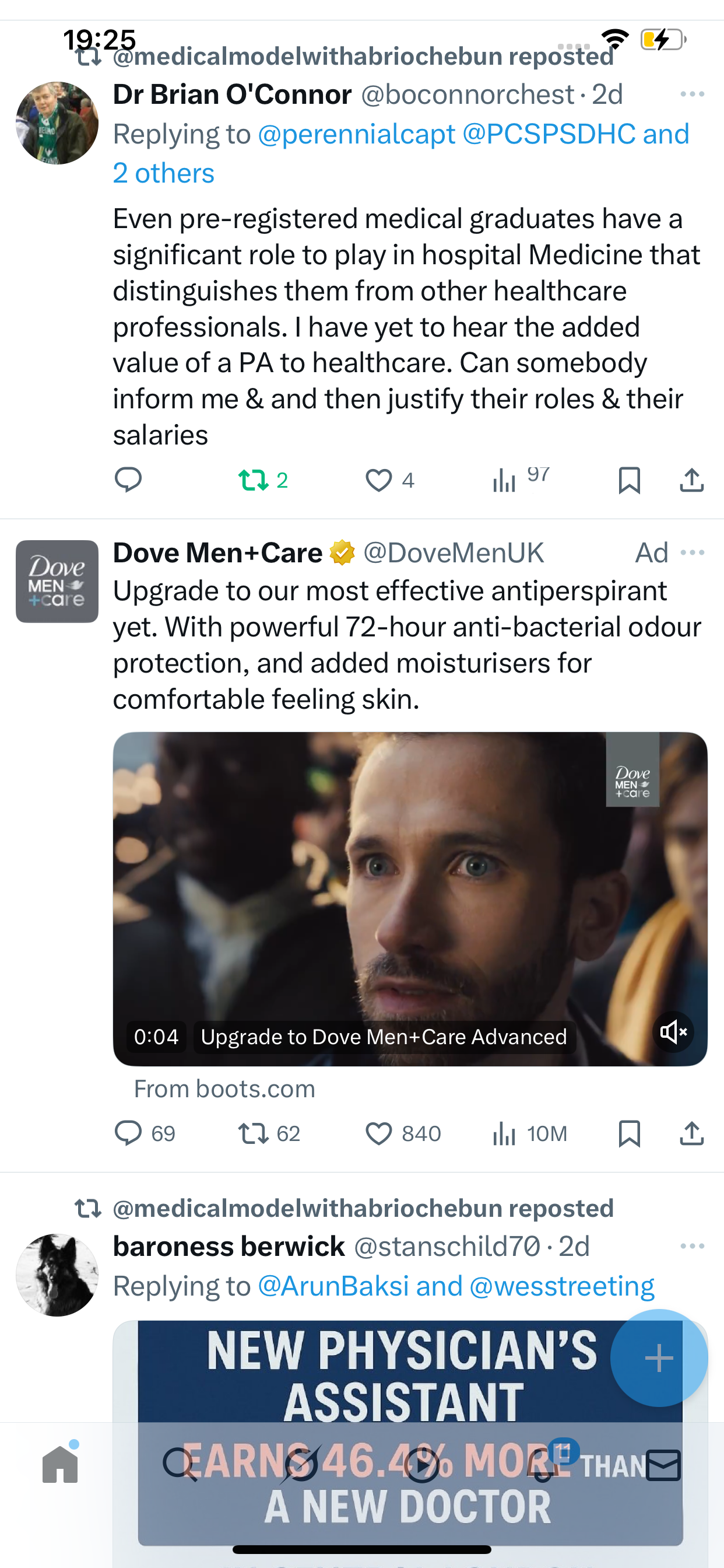Image resolution: width=724 pixels, height=1568 pixels.
Task: Open more options on Dr Brian O'Connor's tweet
Action: pyautogui.click(x=693, y=94)
